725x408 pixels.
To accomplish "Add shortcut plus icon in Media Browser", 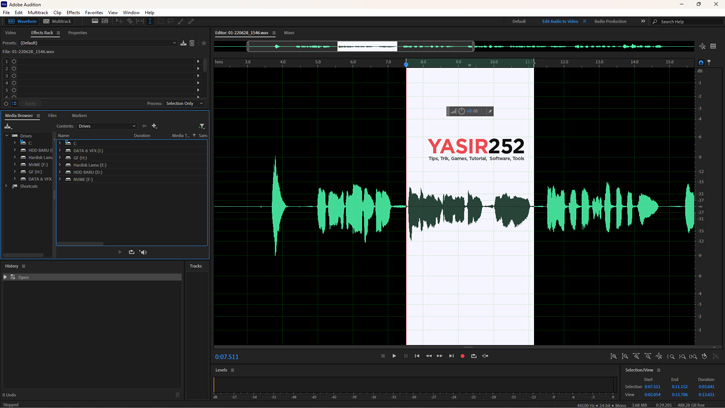I will point(154,126).
